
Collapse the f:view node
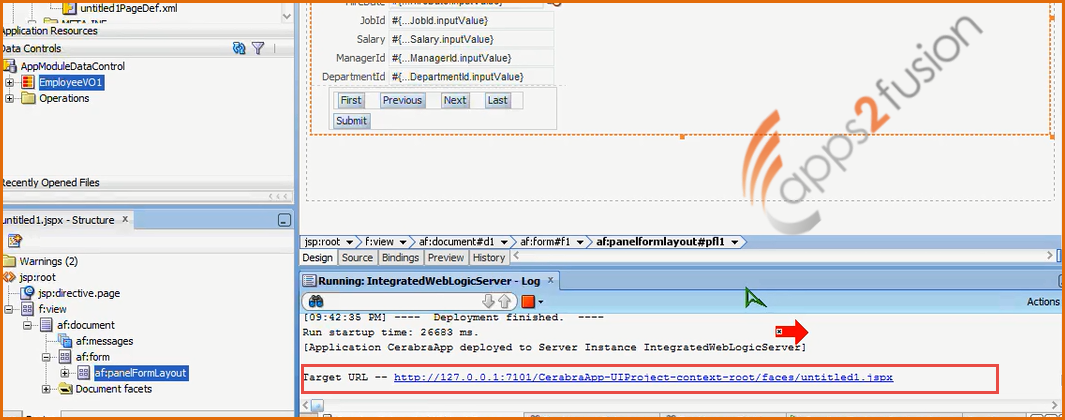[9, 309]
